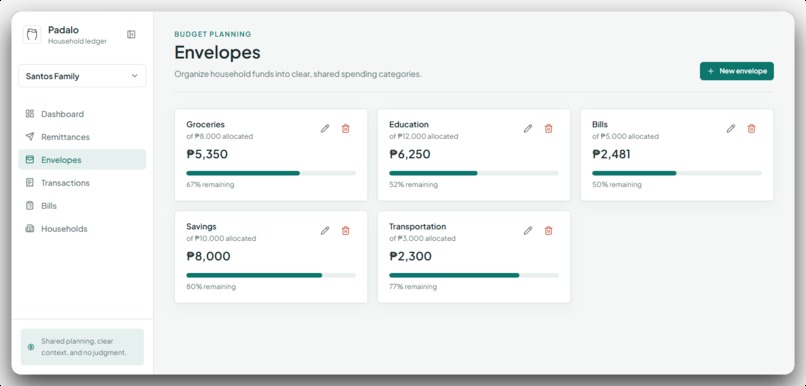Click the ₱5,350 amount

pos(207,154)
